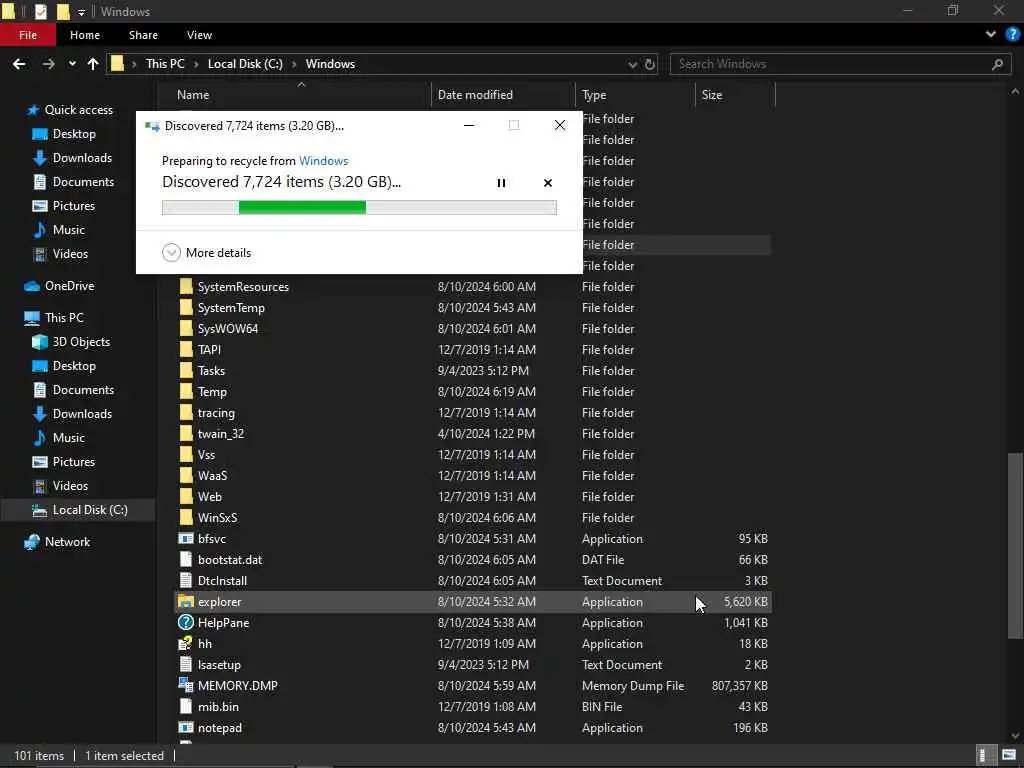Open the File tab

[28, 35]
